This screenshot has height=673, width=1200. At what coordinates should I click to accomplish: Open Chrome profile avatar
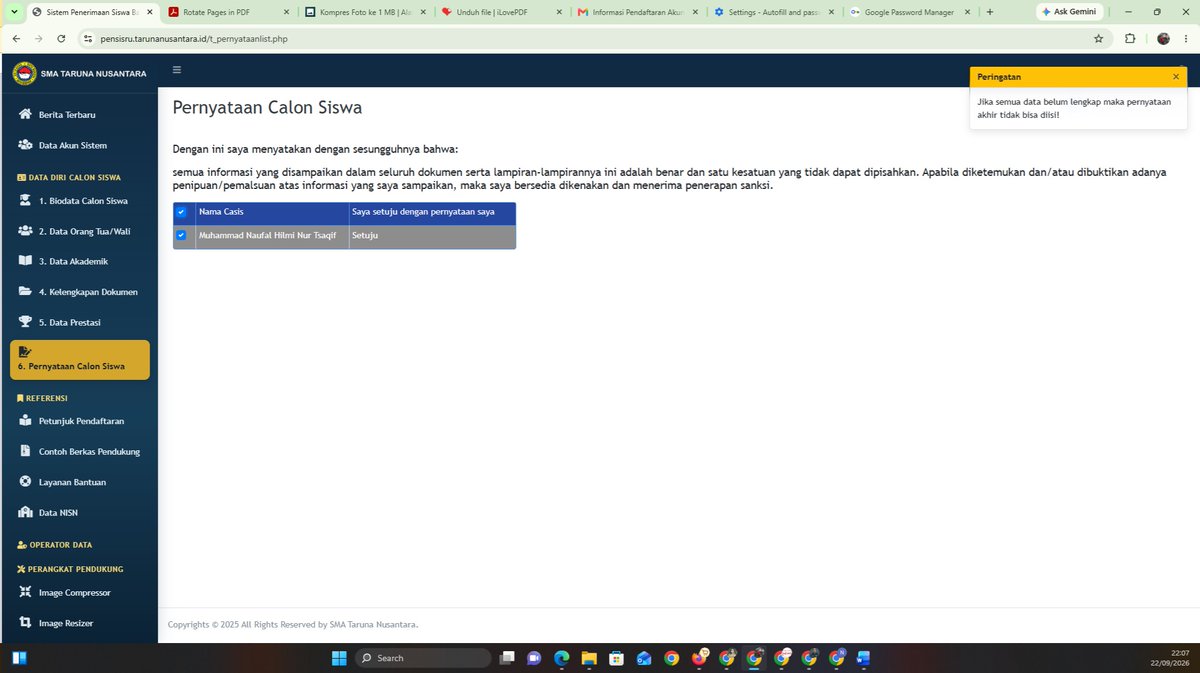coord(1163,39)
